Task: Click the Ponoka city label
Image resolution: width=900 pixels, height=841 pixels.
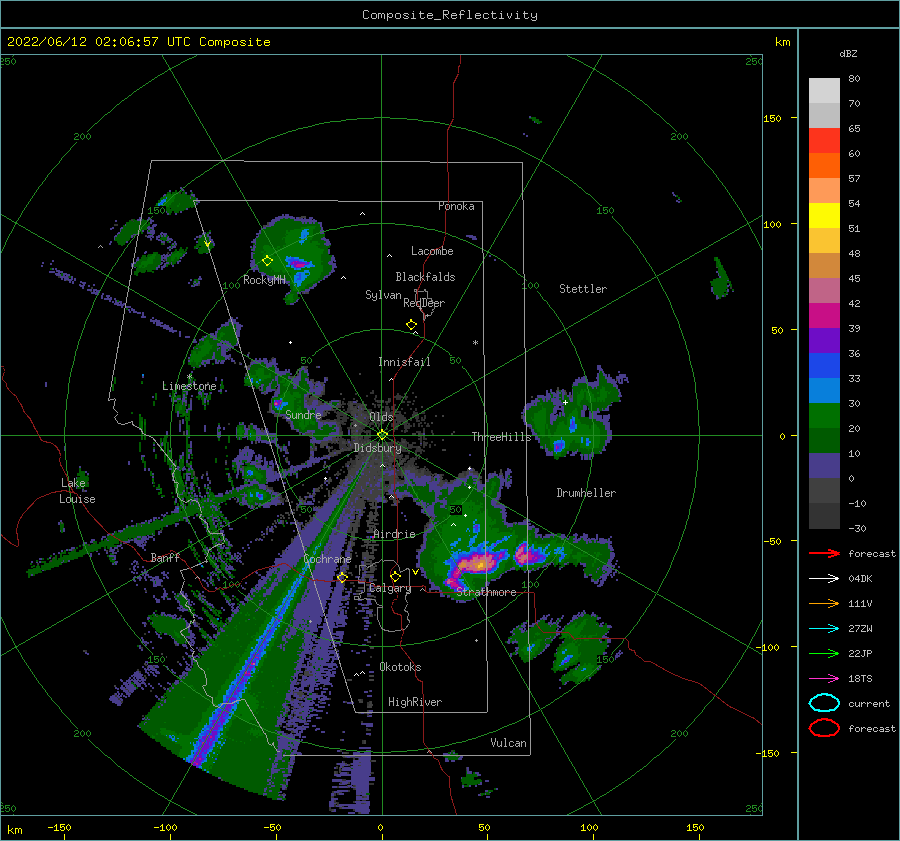Action: coord(456,206)
